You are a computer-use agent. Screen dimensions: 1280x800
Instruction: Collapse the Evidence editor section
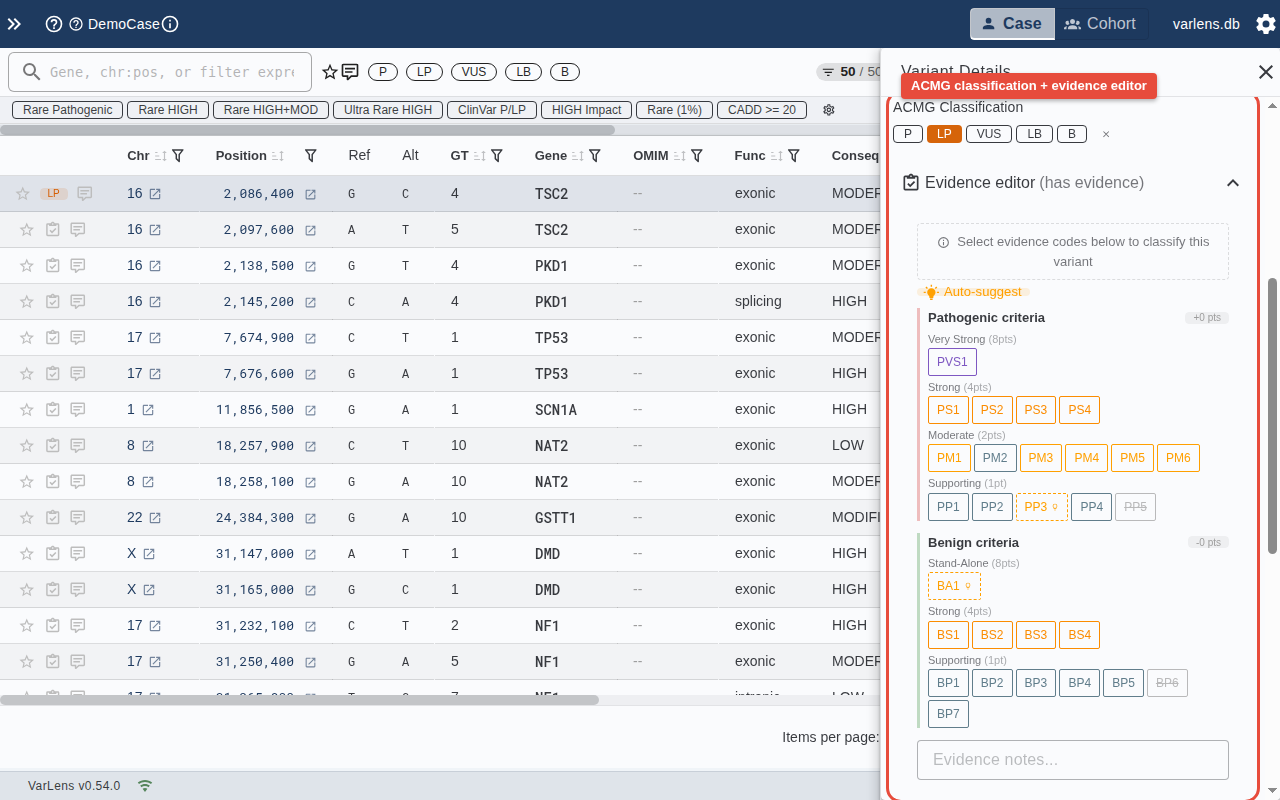click(1233, 183)
